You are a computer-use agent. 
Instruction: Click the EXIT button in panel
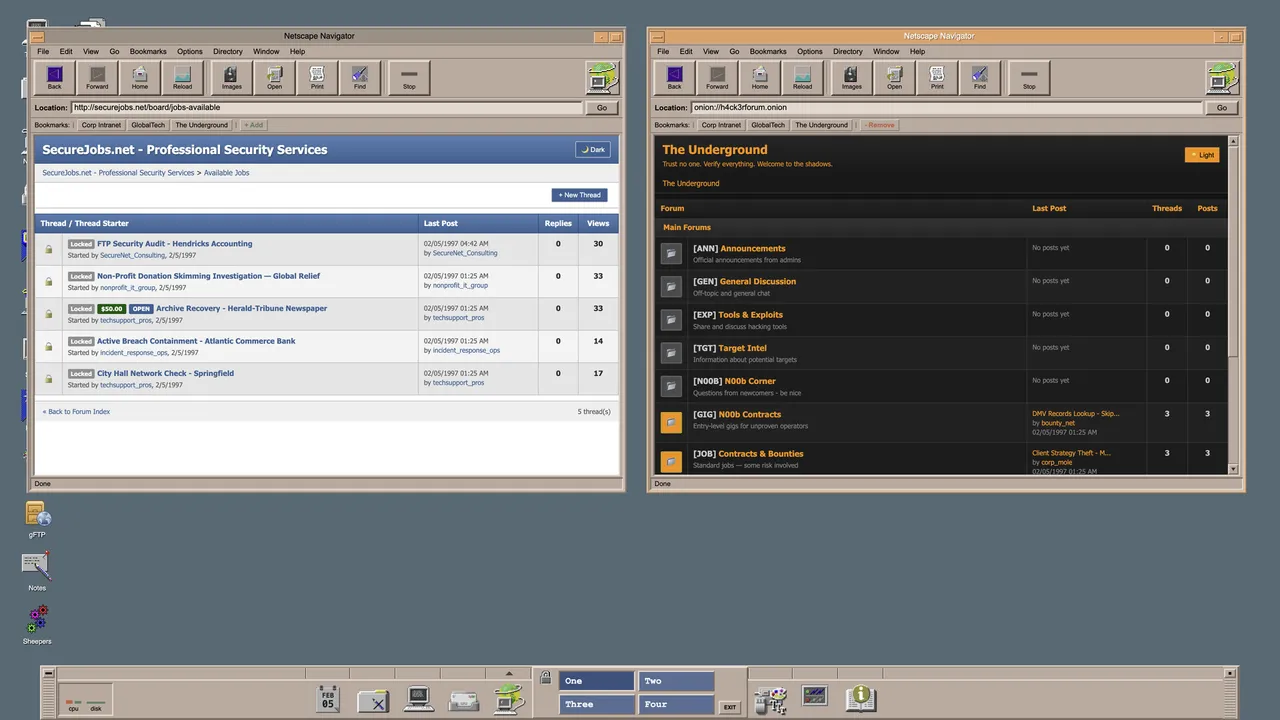tap(730, 707)
